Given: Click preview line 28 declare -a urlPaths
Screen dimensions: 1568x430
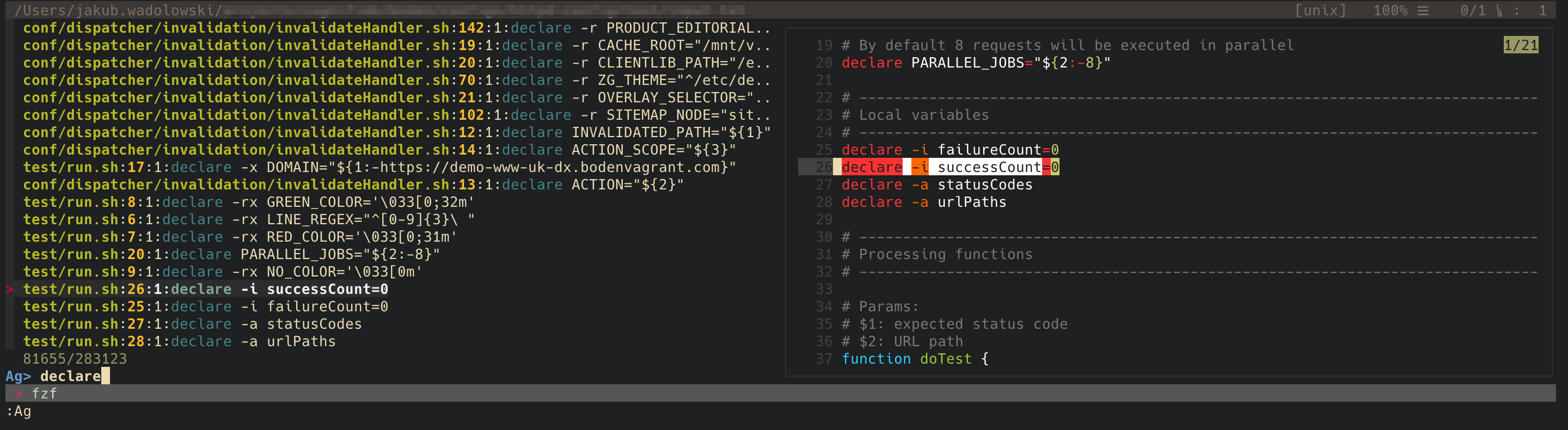Looking at the screenshot, I should (x=924, y=202).
